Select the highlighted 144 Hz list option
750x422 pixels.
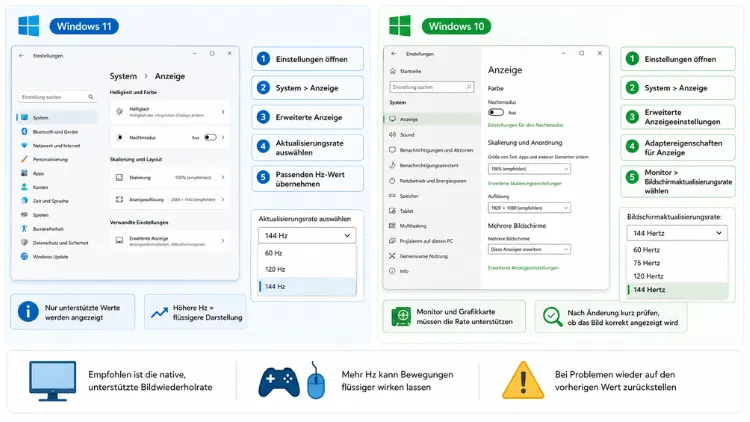coord(307,286)
